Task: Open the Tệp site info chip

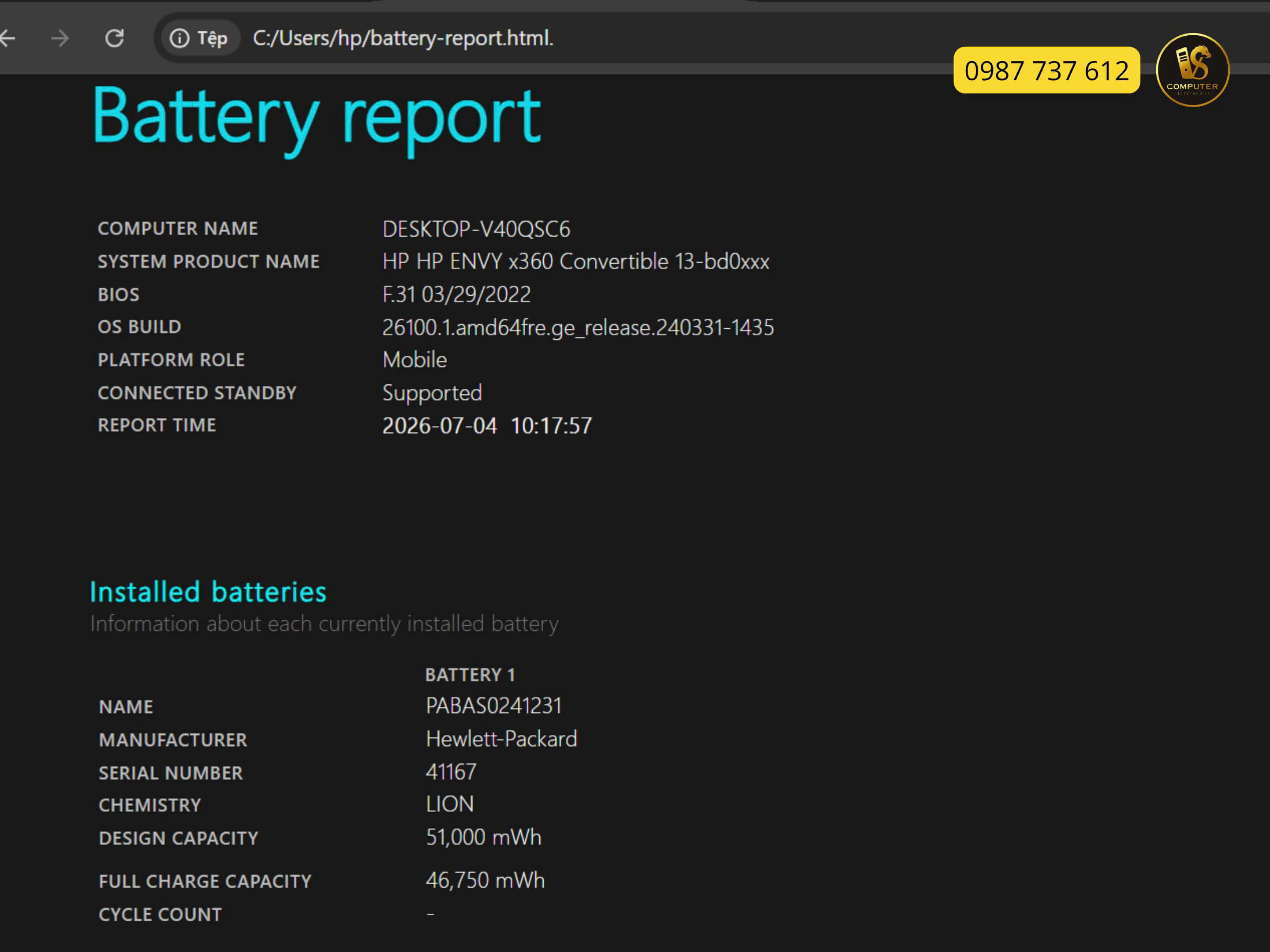Action: [x=199, y=38]
